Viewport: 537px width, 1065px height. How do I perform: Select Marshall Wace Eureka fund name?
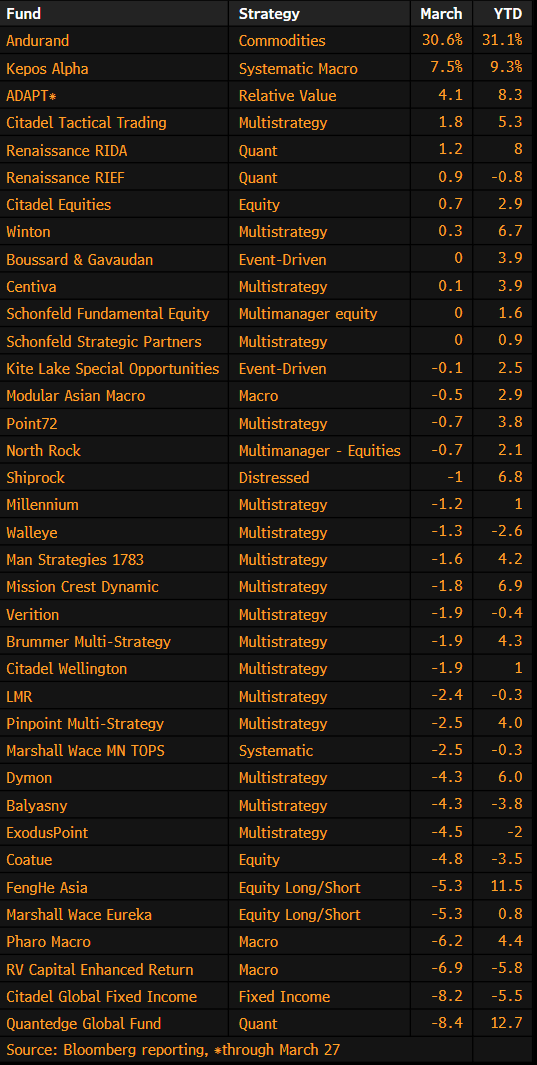[79, 915]
